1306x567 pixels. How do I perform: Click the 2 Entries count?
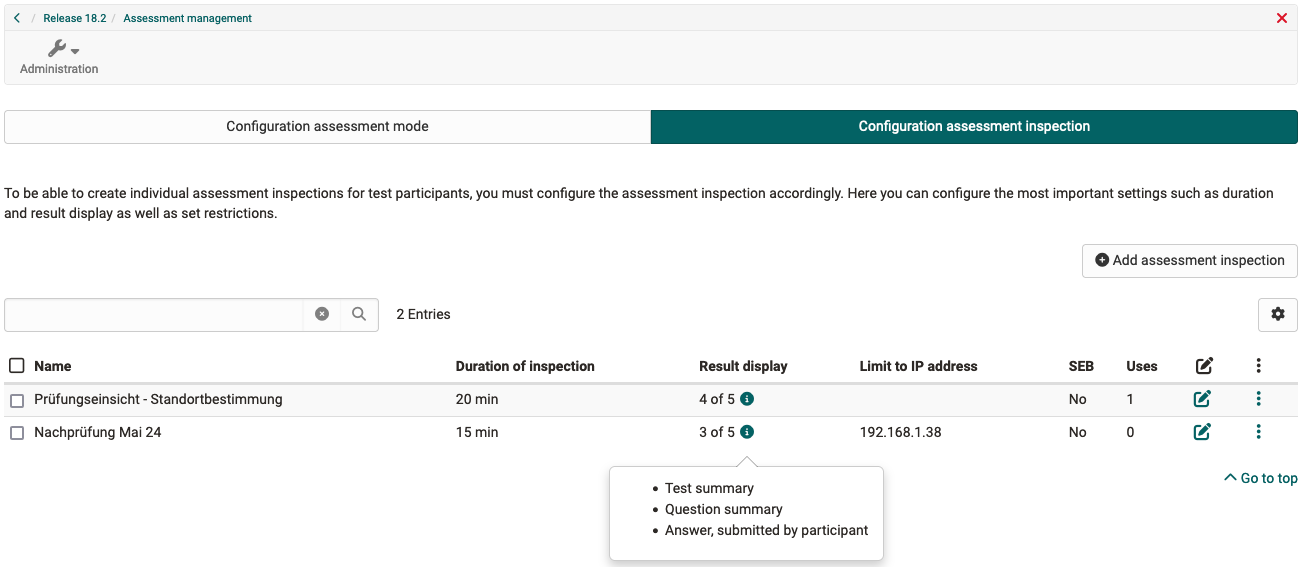423,314
